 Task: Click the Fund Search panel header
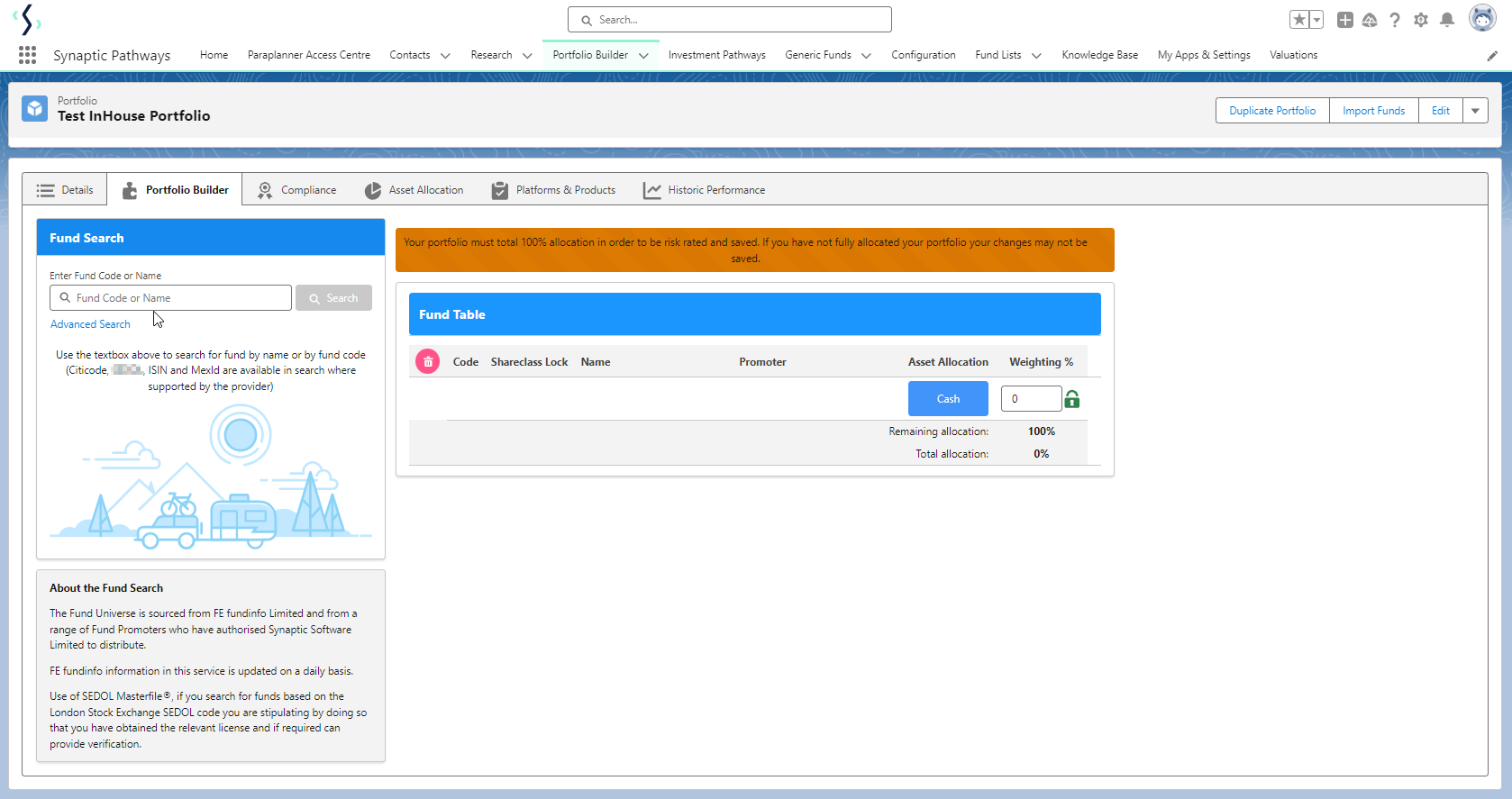tap(211, 238)
